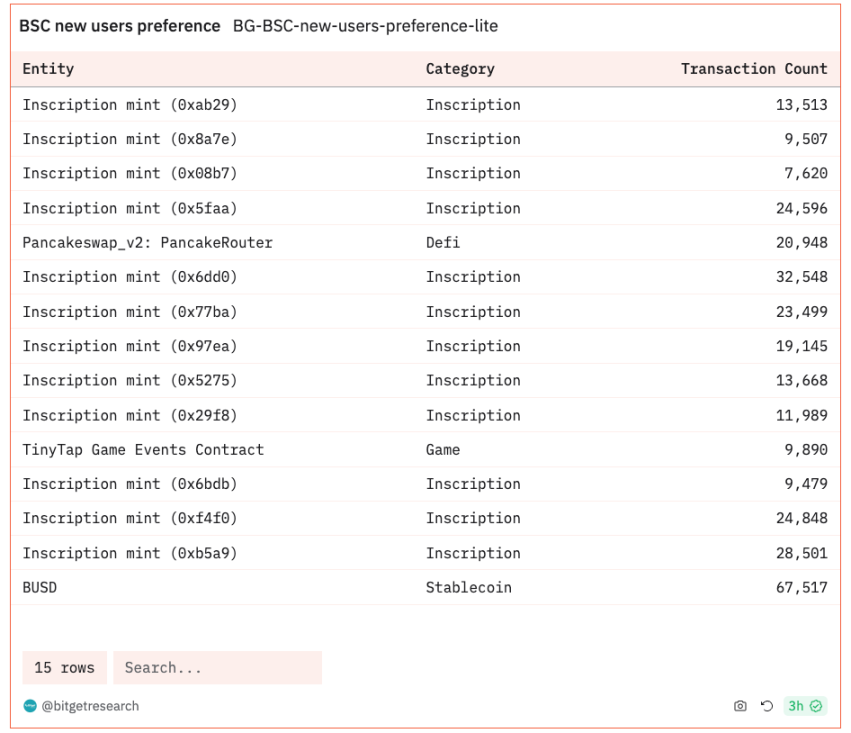Open the @bitgetresearch profile link
The width and height of the screenshot is (851, 733).
(90, 706)
